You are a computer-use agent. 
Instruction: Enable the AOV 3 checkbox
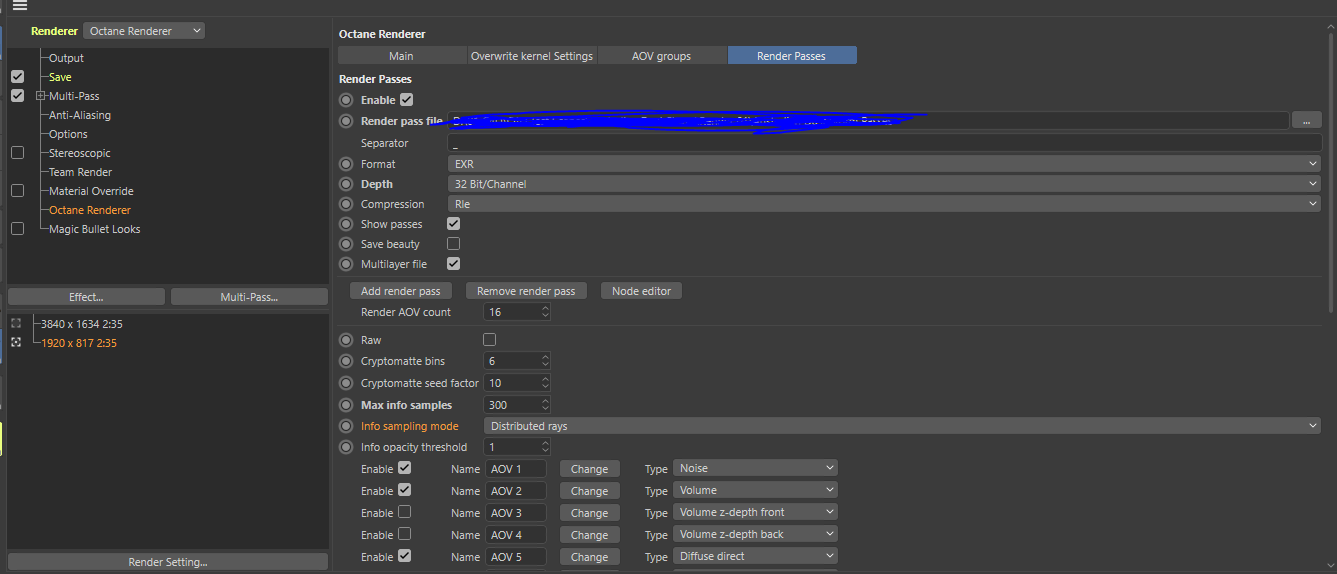coord(404,511)
